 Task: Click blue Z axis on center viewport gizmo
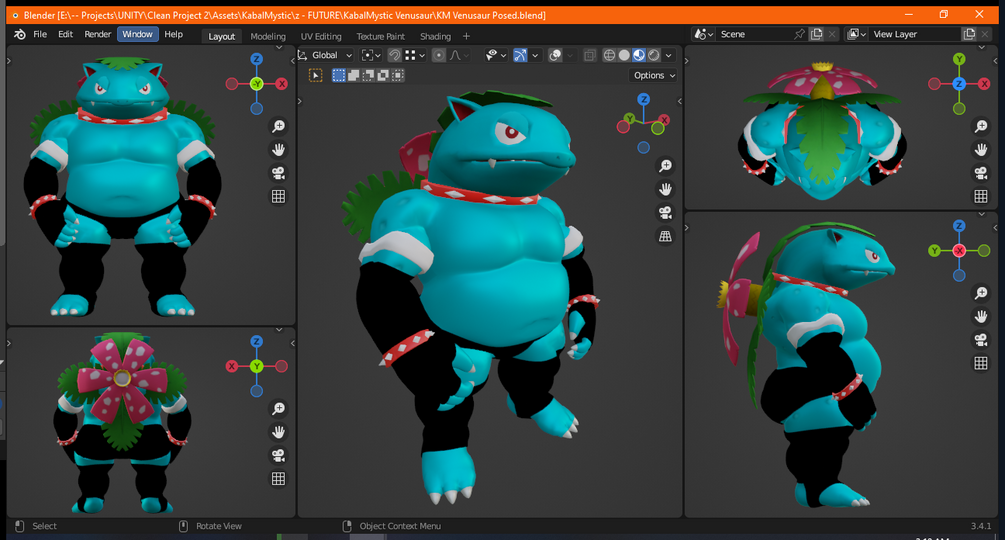click(x=644, y=99)
